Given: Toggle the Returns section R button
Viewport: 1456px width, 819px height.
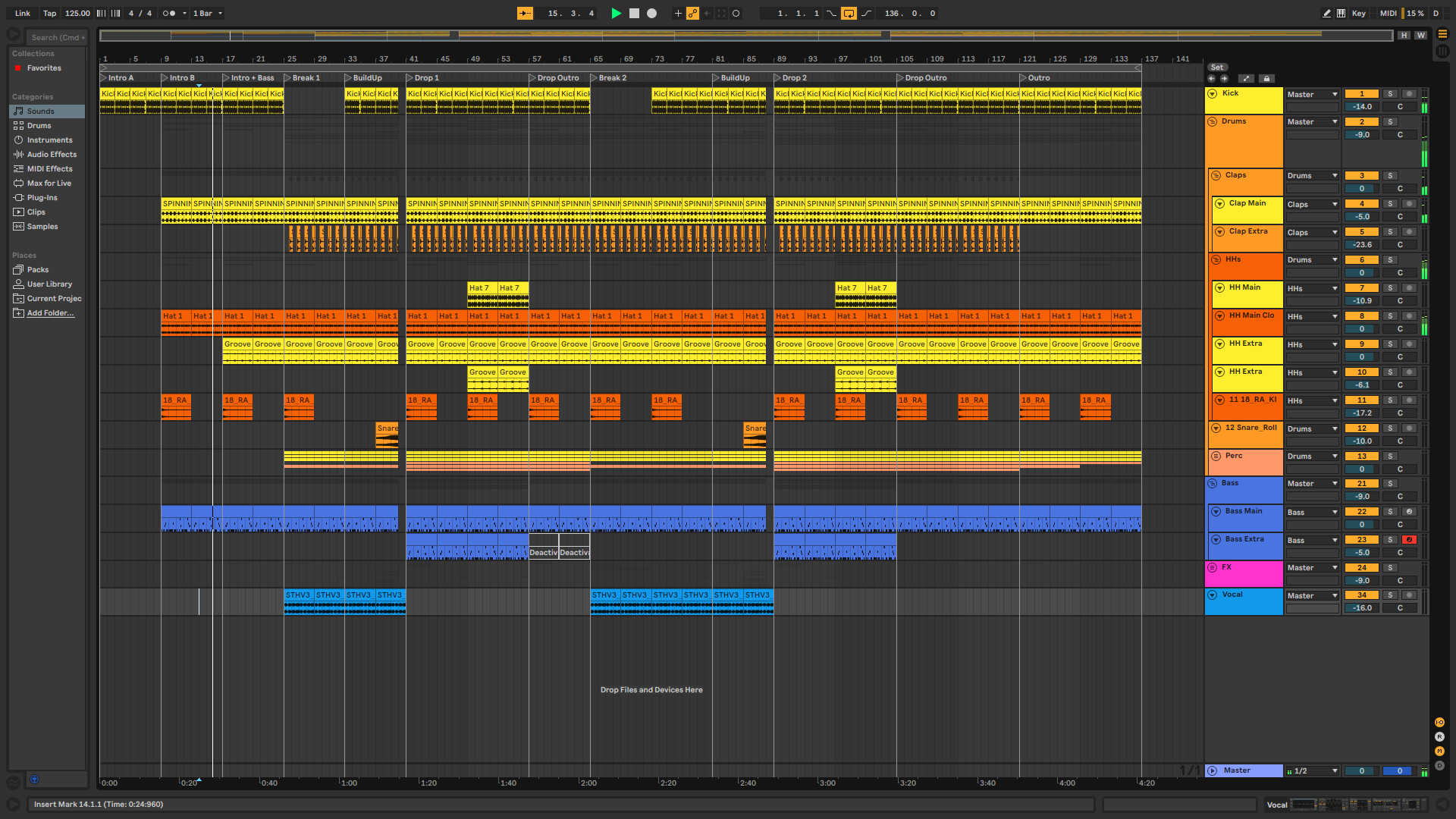Looking at the screenshot, I should [x=1439, y=736].
